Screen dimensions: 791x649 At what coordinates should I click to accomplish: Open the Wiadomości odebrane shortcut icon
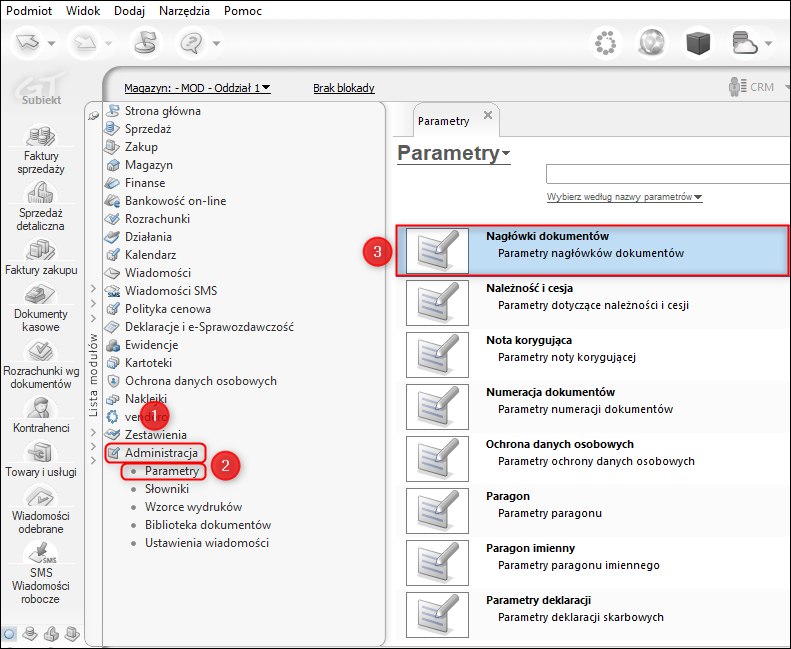tap(40, 496)
